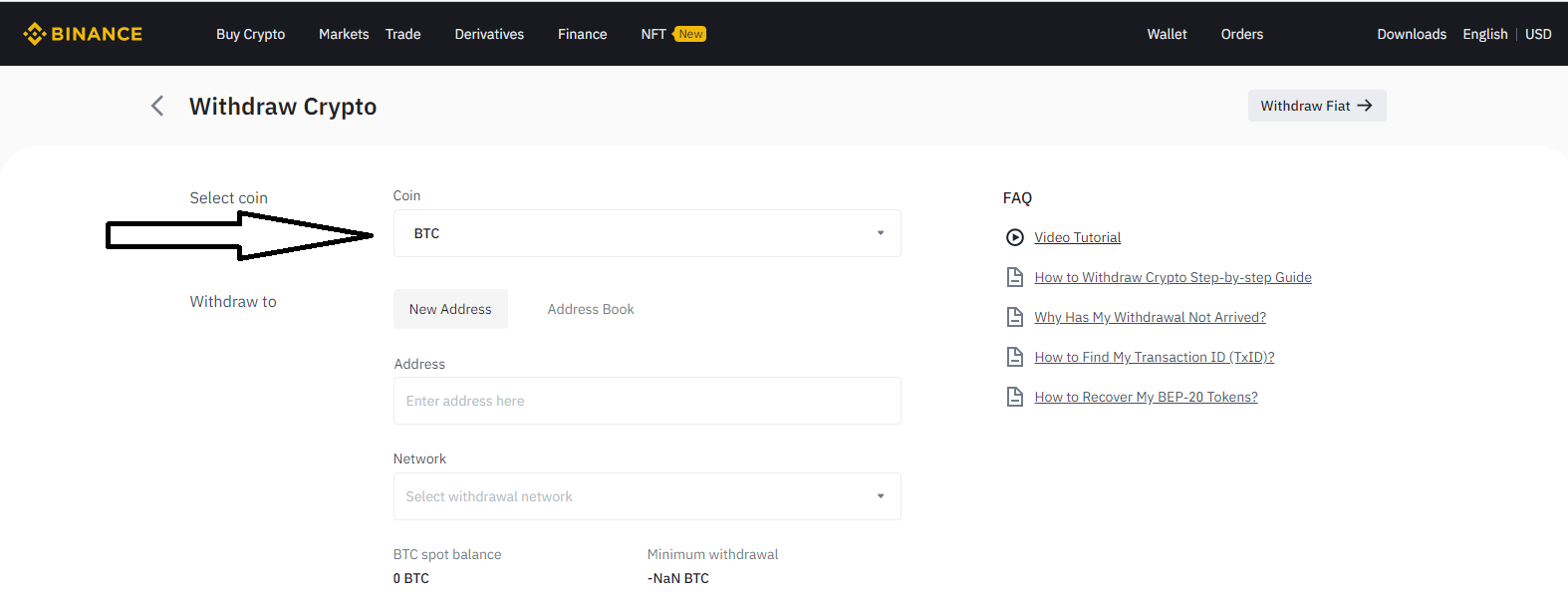
Task: Open the Wallet menu
Action: 1168,34
